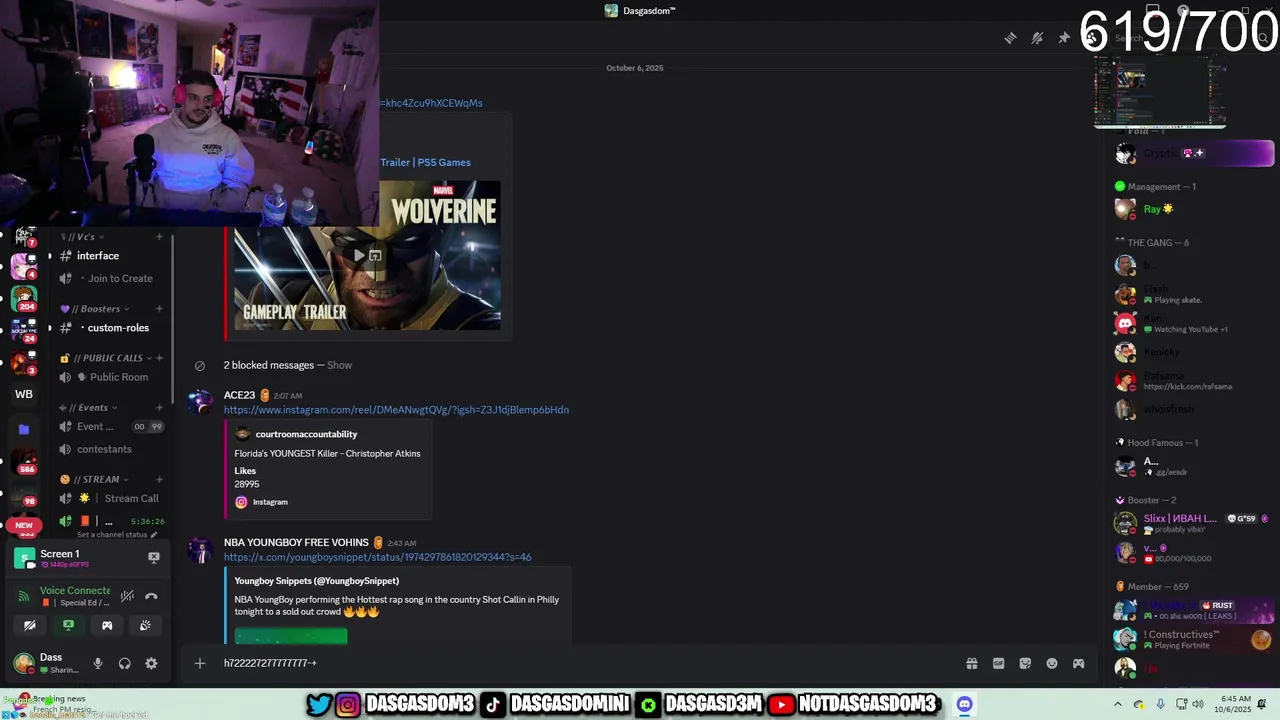Show the 2 blocked messages
Screen dimensions: 1280x720
point(339,365)
